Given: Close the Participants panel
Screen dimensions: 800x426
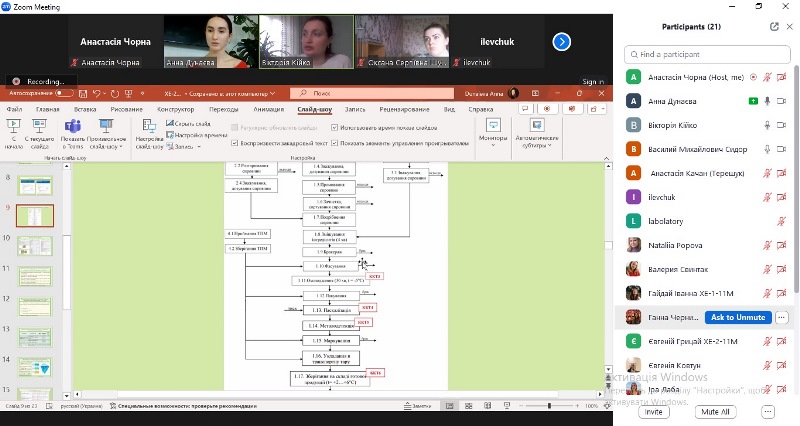Looking at the screenshot, I should point(789,27).
